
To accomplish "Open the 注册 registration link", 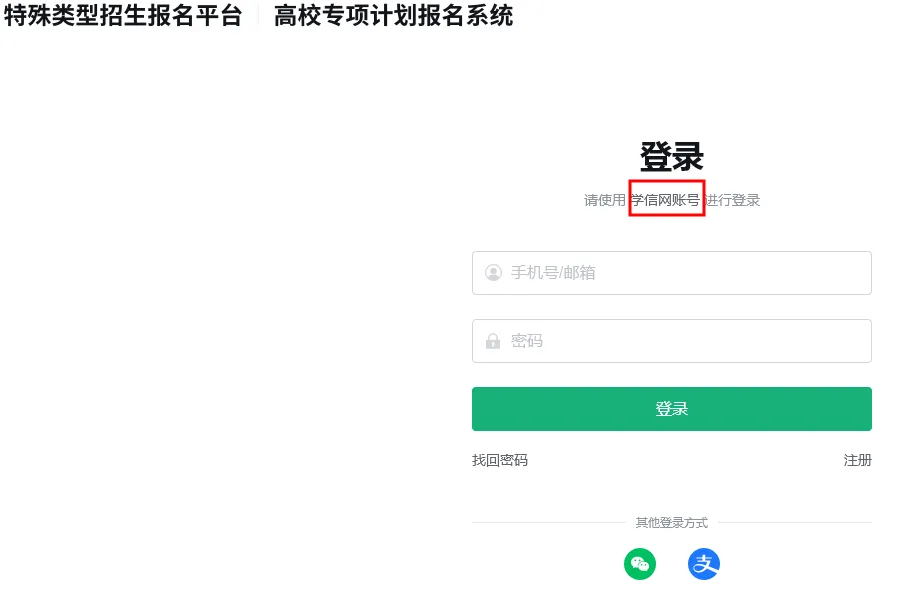I will tap(858, 460).
